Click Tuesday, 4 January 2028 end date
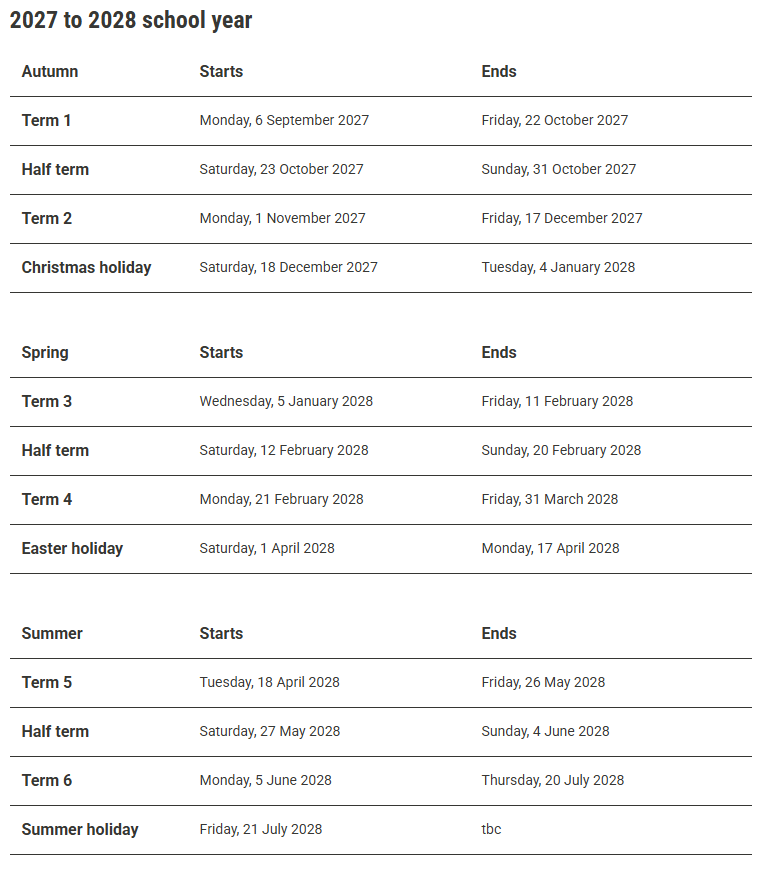771x871 pixels. click(558, 268)
